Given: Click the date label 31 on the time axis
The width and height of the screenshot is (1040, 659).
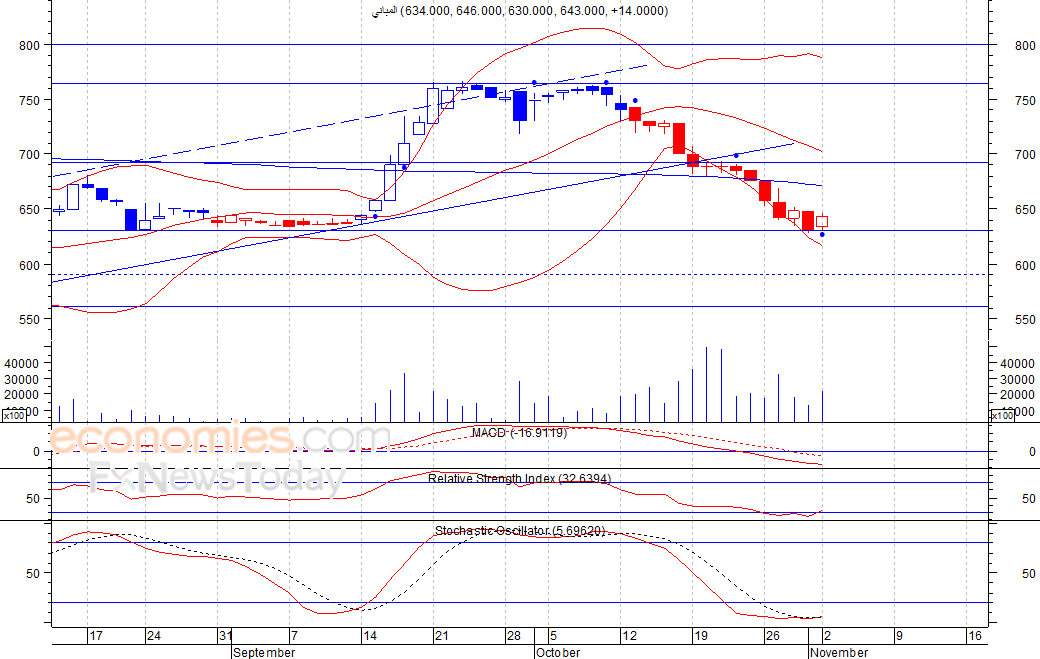Looking at the screenshot, I should [226, 636].
